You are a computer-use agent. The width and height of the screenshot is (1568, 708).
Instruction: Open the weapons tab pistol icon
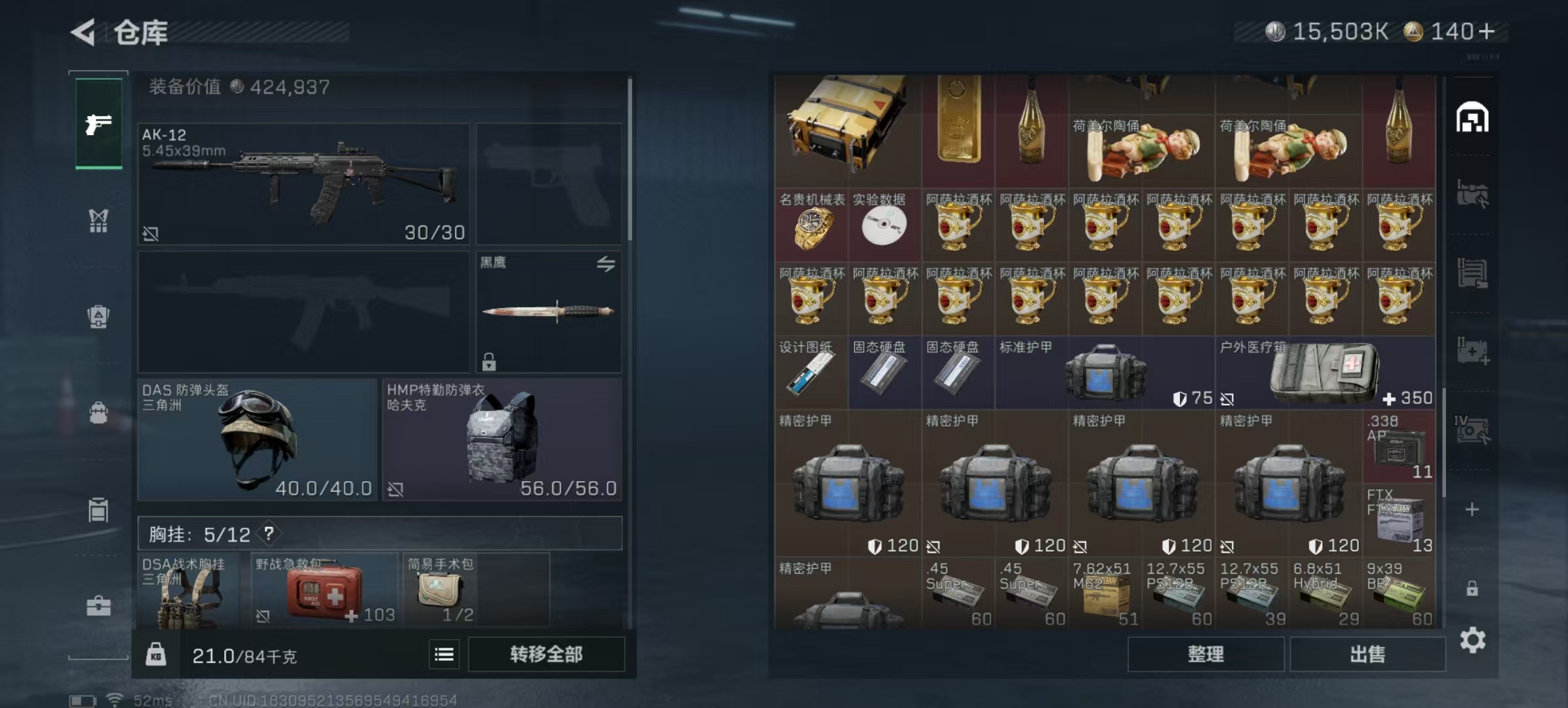(x=98, y=123)
